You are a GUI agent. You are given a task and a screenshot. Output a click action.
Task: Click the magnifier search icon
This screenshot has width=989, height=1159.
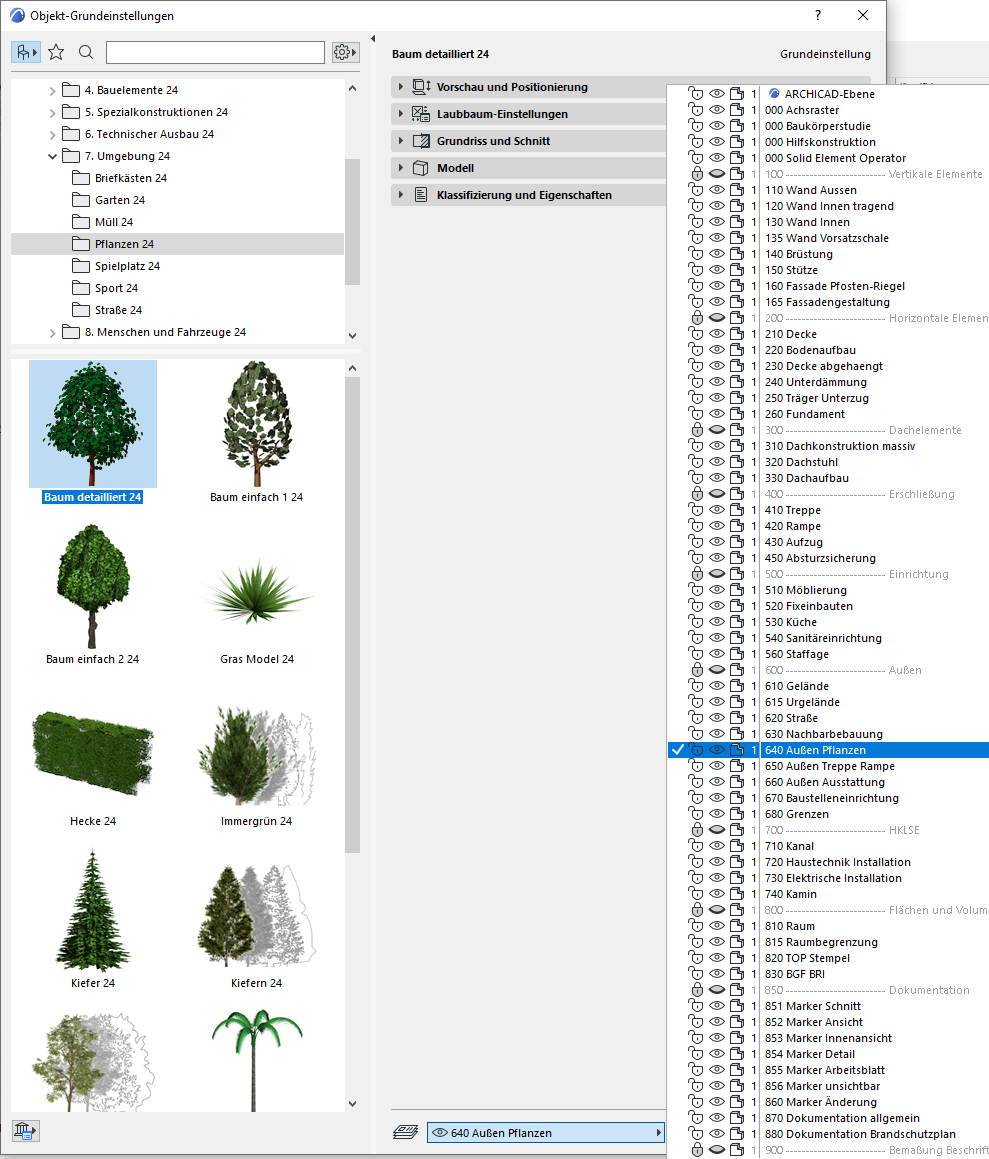(x=86, y=52)
